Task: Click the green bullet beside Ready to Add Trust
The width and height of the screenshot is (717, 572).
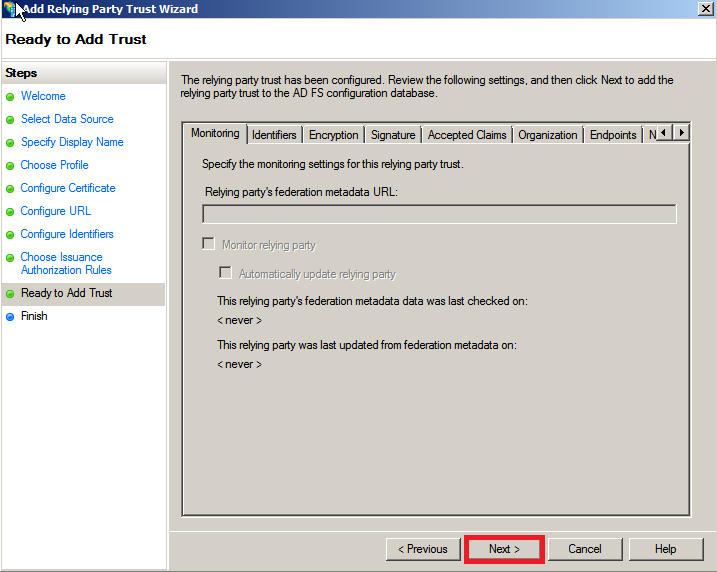Action: coord(10,294)
